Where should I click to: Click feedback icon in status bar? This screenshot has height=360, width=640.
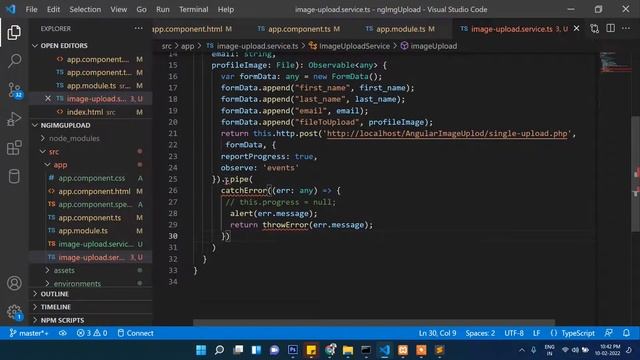(608, 333)
